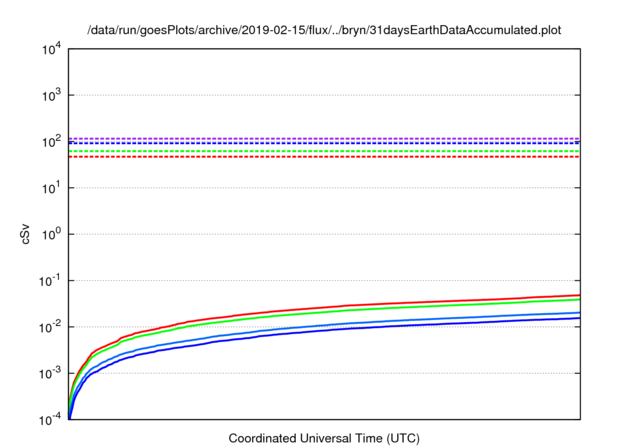Click the 10^2 y-axis tick label
Image resolution: width=640 pixels, height=448 pixels.
[x=51, y=142]
